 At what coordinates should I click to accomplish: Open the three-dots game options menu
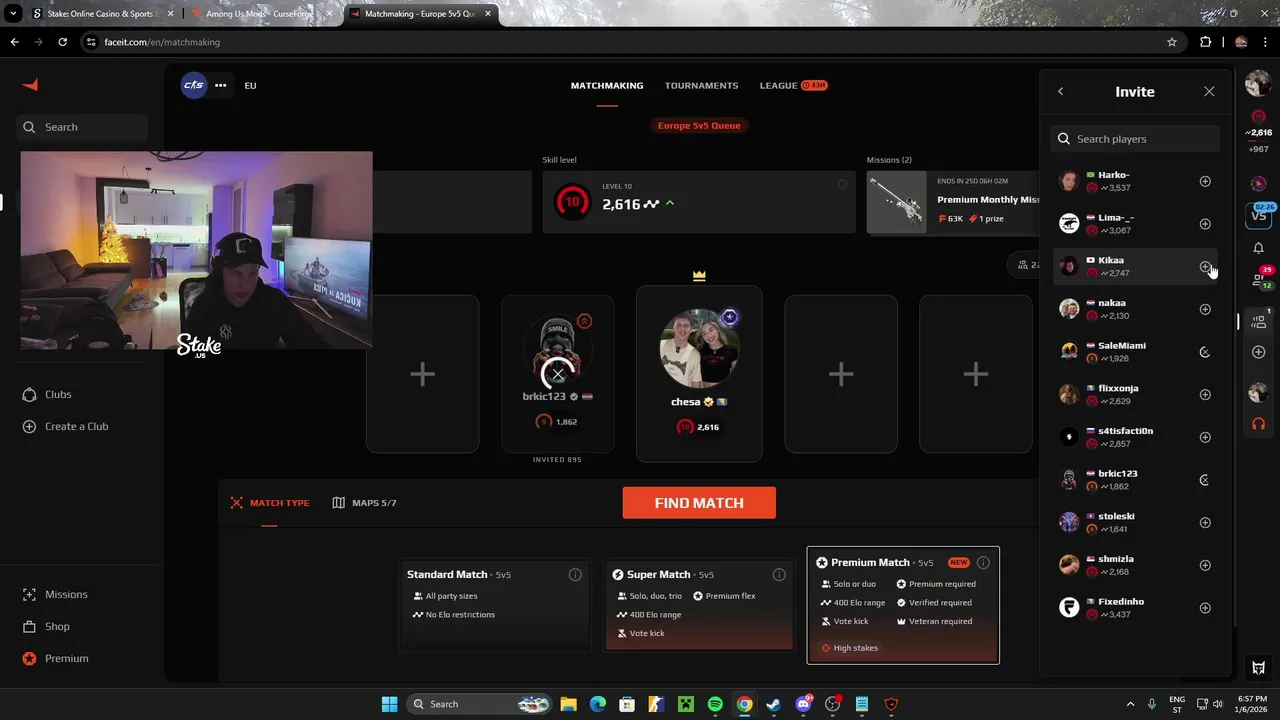(x=220, y=85)
